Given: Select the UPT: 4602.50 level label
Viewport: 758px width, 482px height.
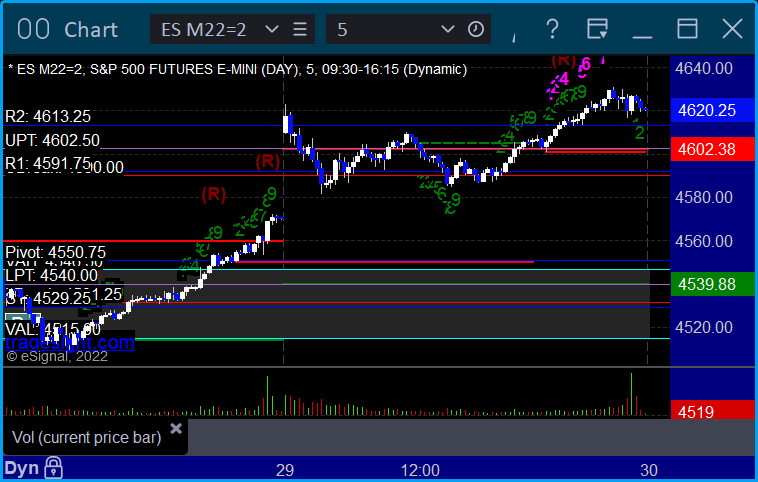Looking at the screenshot, I should [x=52, y=140].
